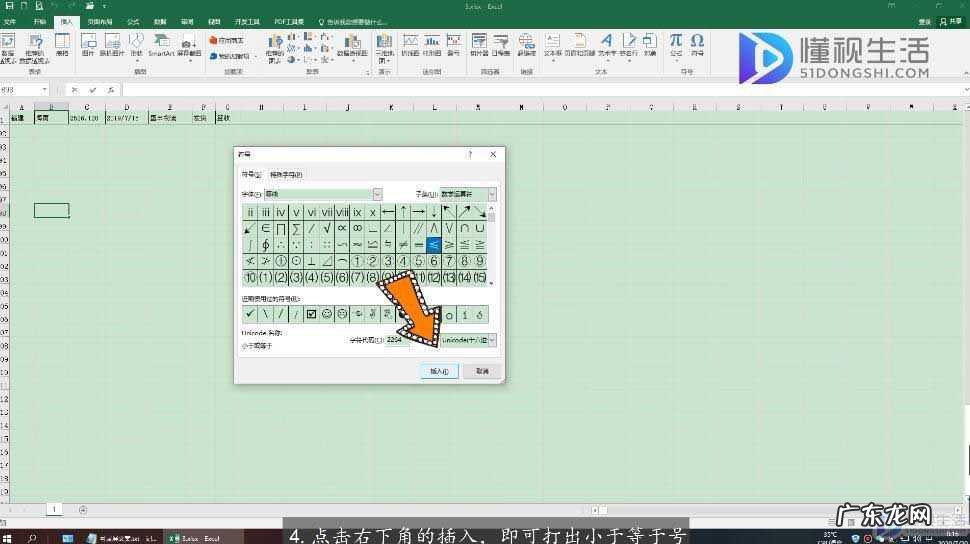Image resolution: width=970 pixels, height=544 pixels.
Task: Click the Equation (π) icon in ribbon
Action: tap(677, 43)
